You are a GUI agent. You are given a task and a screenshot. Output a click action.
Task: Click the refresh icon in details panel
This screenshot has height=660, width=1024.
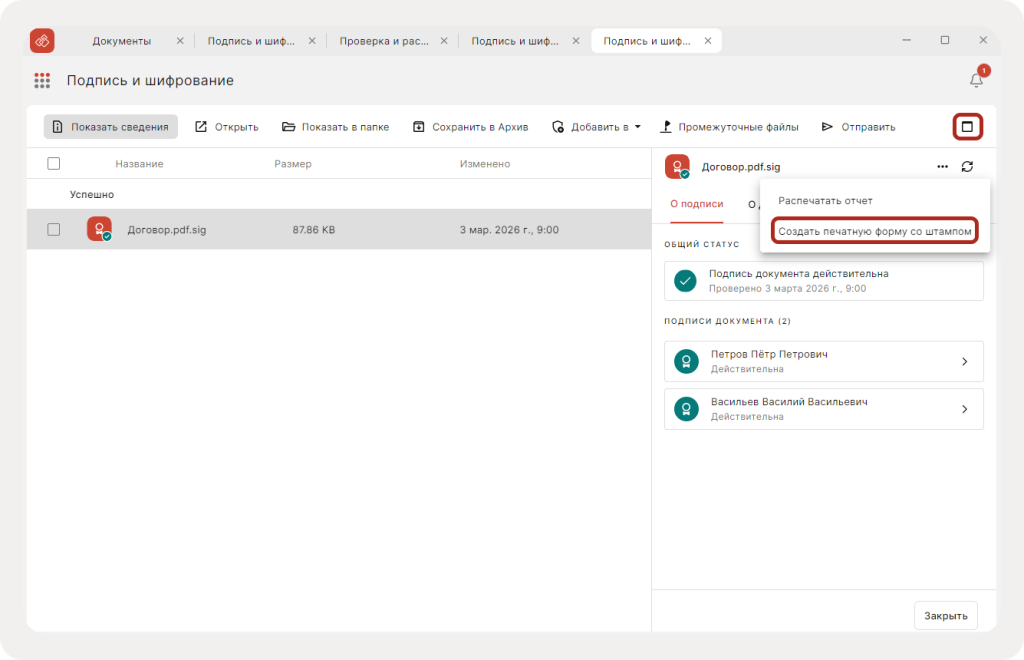click(967, 167)
